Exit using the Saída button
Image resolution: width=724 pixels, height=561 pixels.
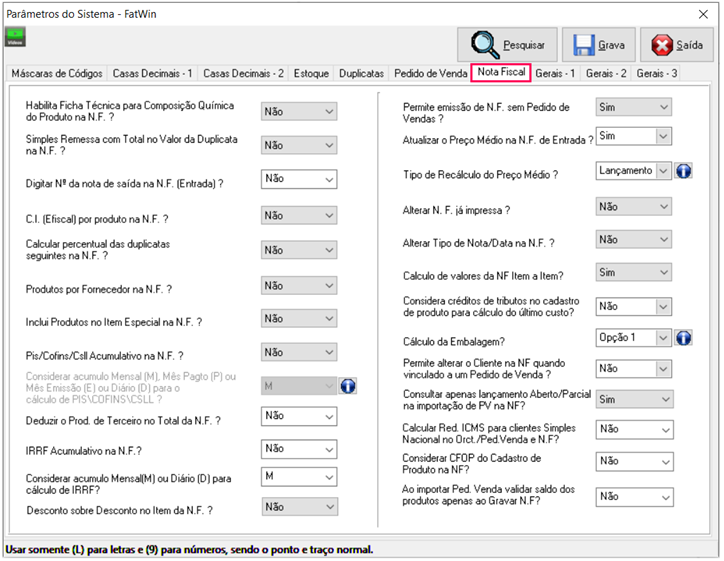[677, 45]
